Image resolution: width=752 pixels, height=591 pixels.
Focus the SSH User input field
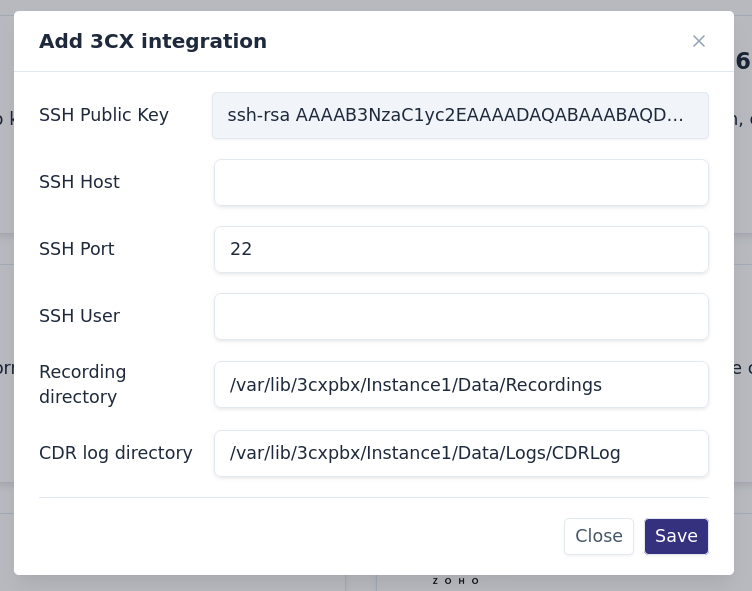click(461, 317)
